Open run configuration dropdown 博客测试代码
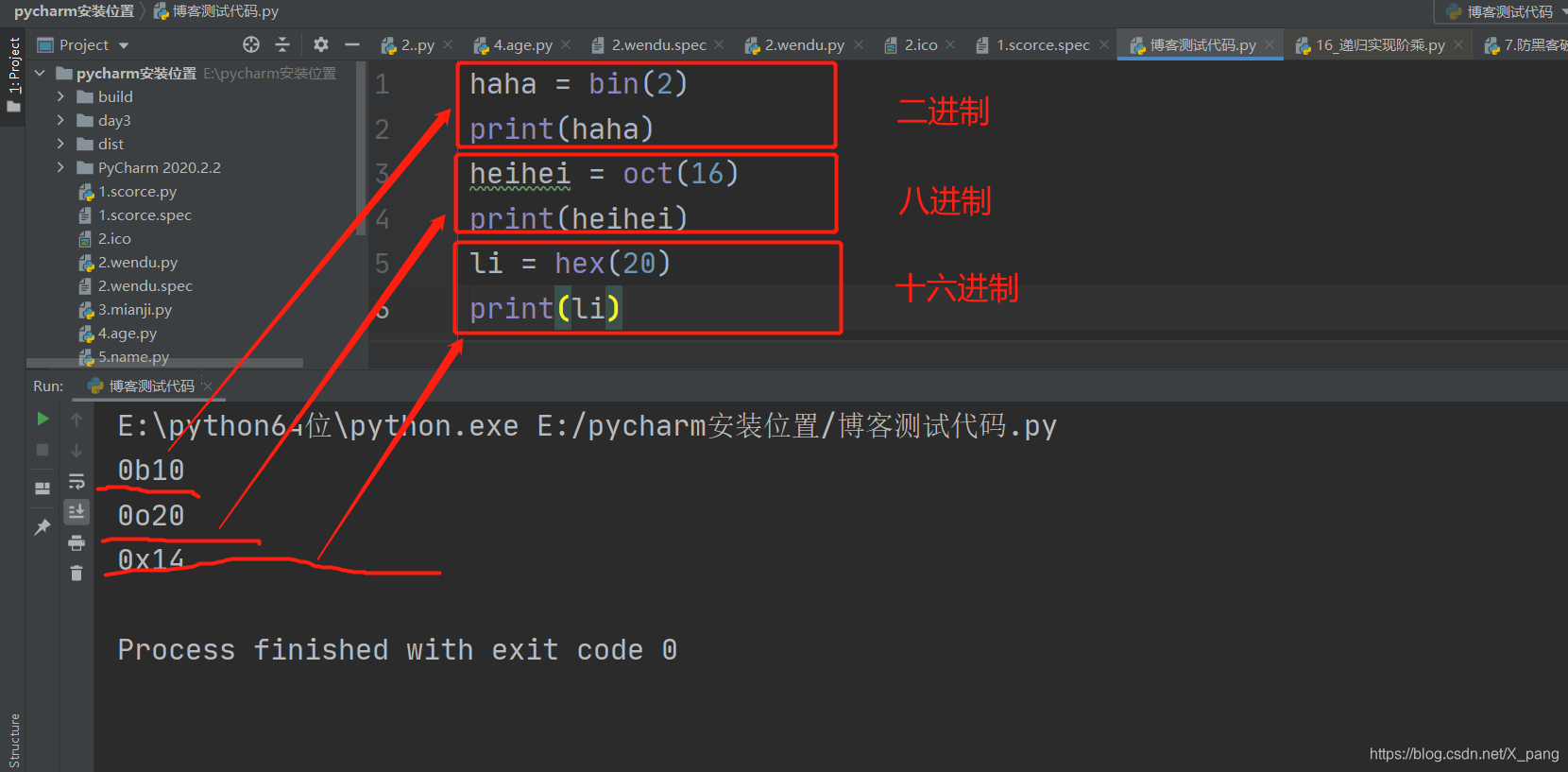The width and height of the screenshot is (1568, 772). pos(1501,11)
